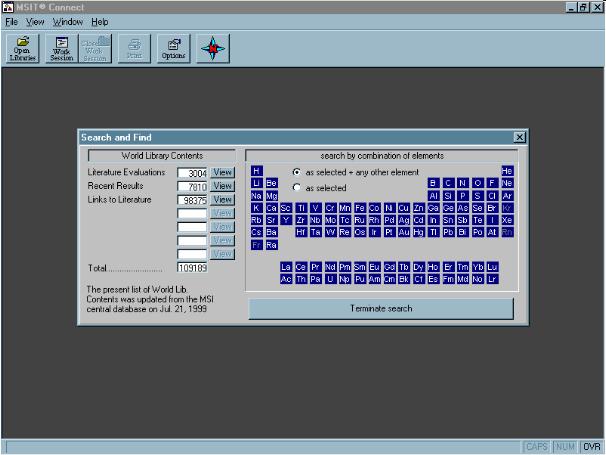Choose the Gd lanthanide element
Screen dimensions: 606x455
tap(389, 267)
